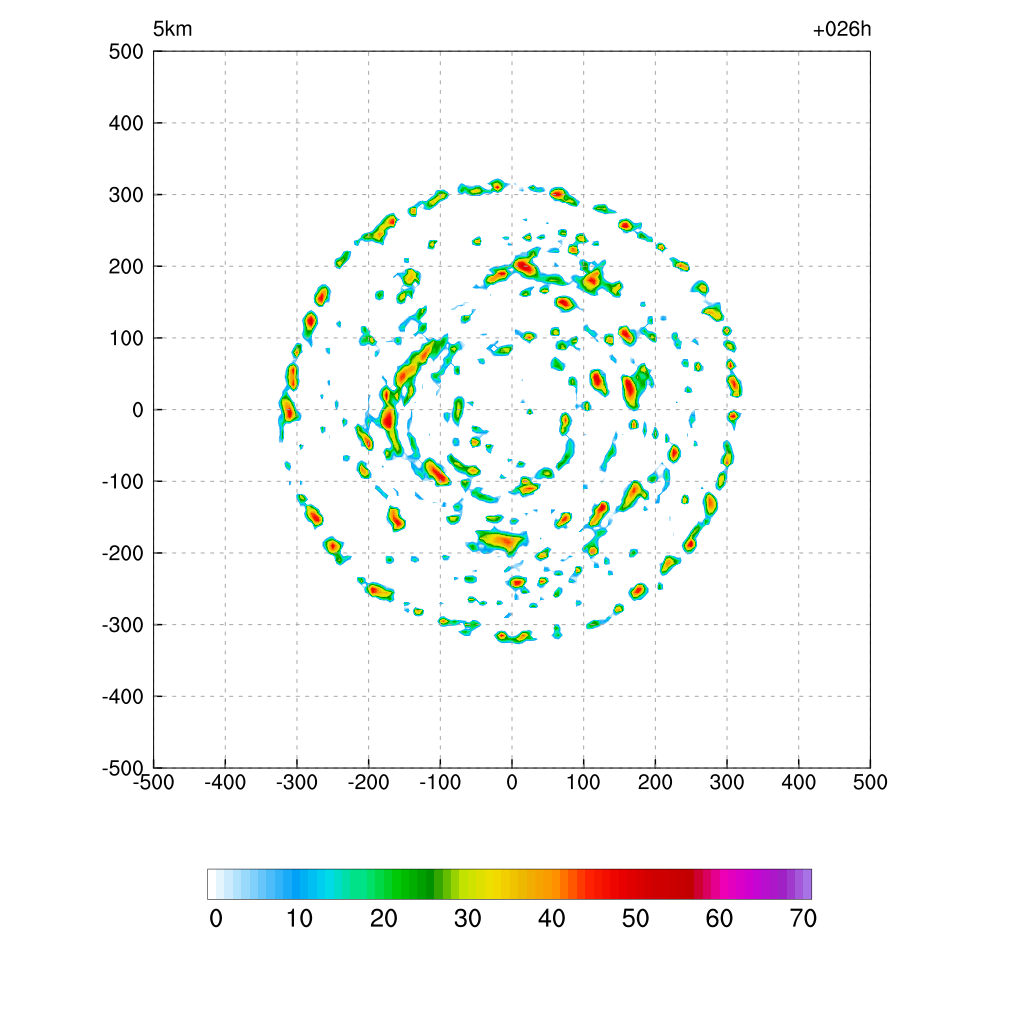The image size is (1024, 1024).
Task: Click the x-axis tick label -200
Action: pyautogui.click(x=368, y=782)
